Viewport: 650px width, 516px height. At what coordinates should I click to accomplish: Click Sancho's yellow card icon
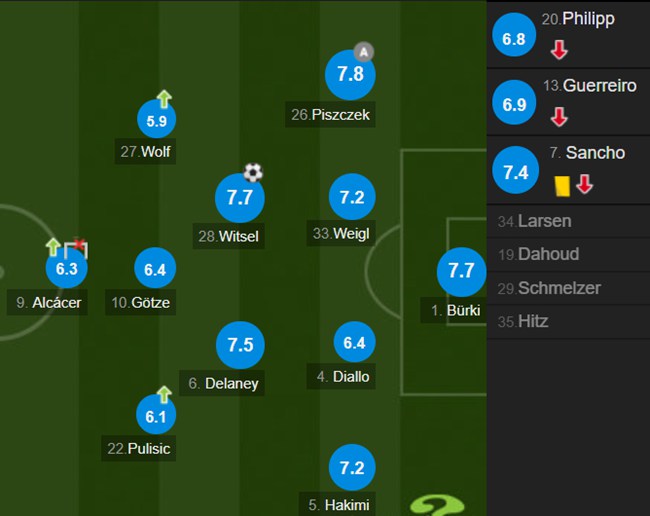[562, 186]
